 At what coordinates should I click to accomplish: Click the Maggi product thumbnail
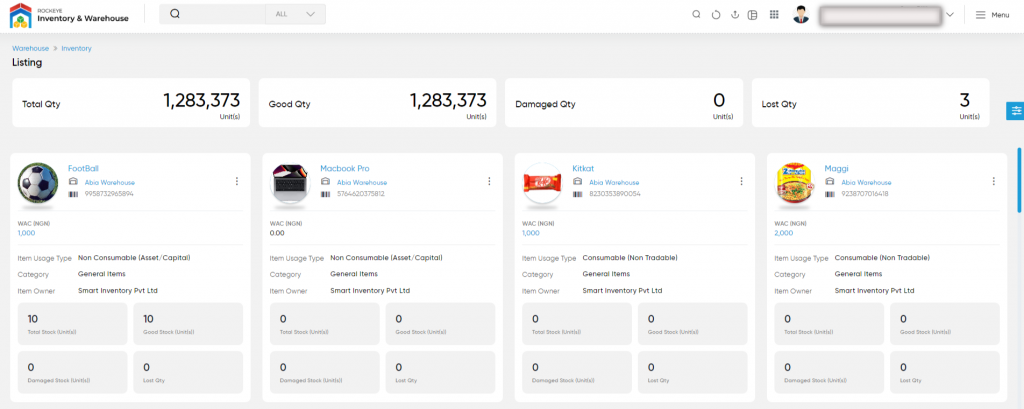794,182
